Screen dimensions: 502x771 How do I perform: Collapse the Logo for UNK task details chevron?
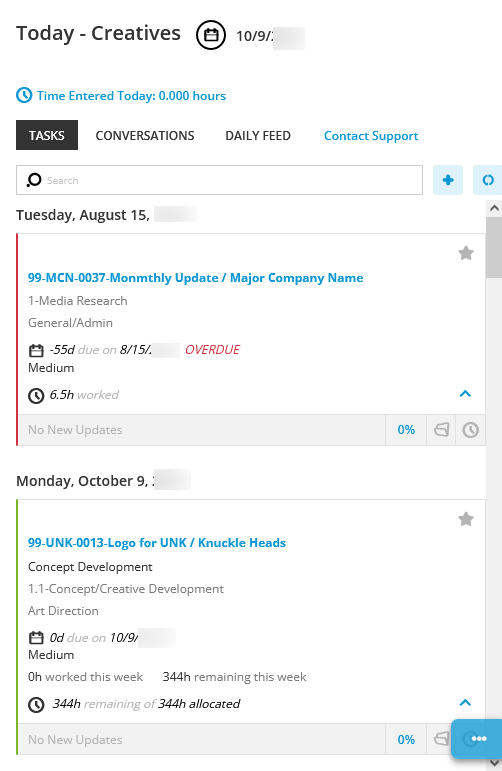click(x=465, y=703)
